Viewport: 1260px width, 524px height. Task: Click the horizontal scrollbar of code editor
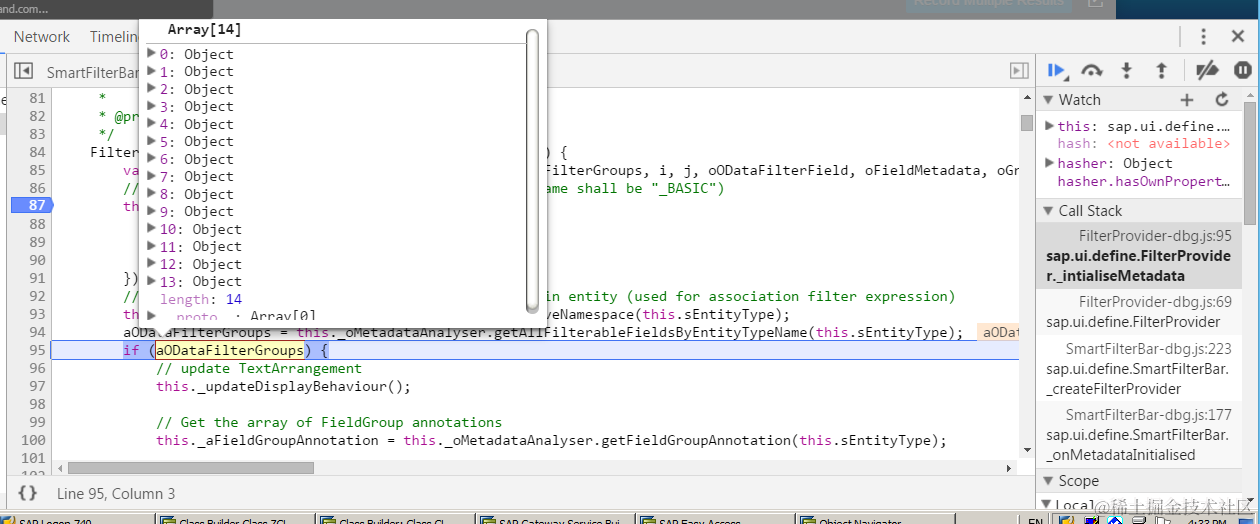pyautogui.click(x=190, y=468)
